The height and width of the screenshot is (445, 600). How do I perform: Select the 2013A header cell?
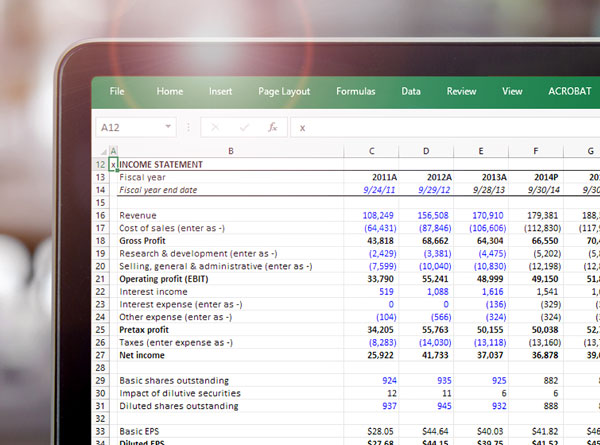(x=481, y=177)
